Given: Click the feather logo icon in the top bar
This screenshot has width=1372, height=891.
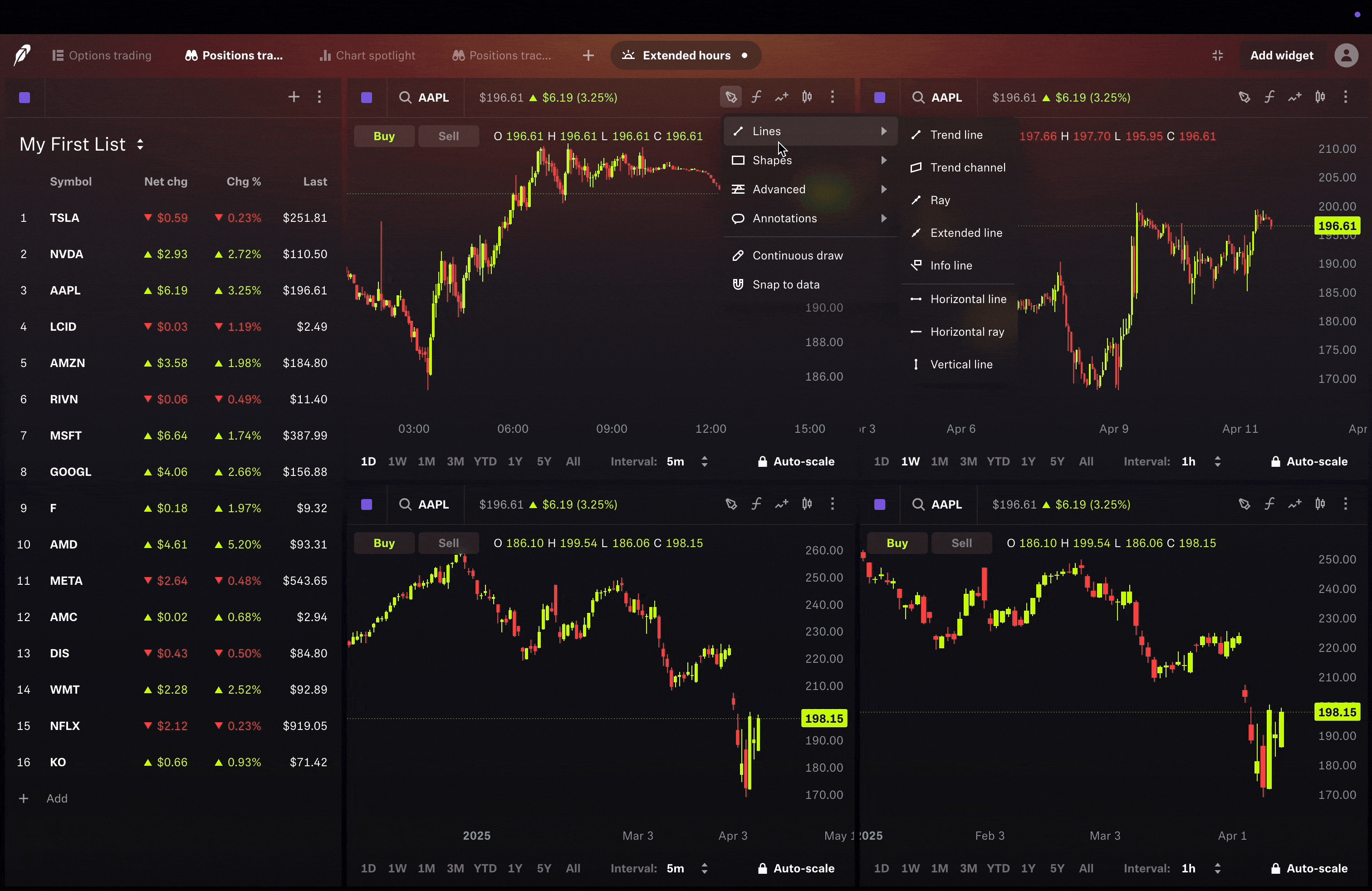Looking at the screenshot, I should tap(22, 55).
